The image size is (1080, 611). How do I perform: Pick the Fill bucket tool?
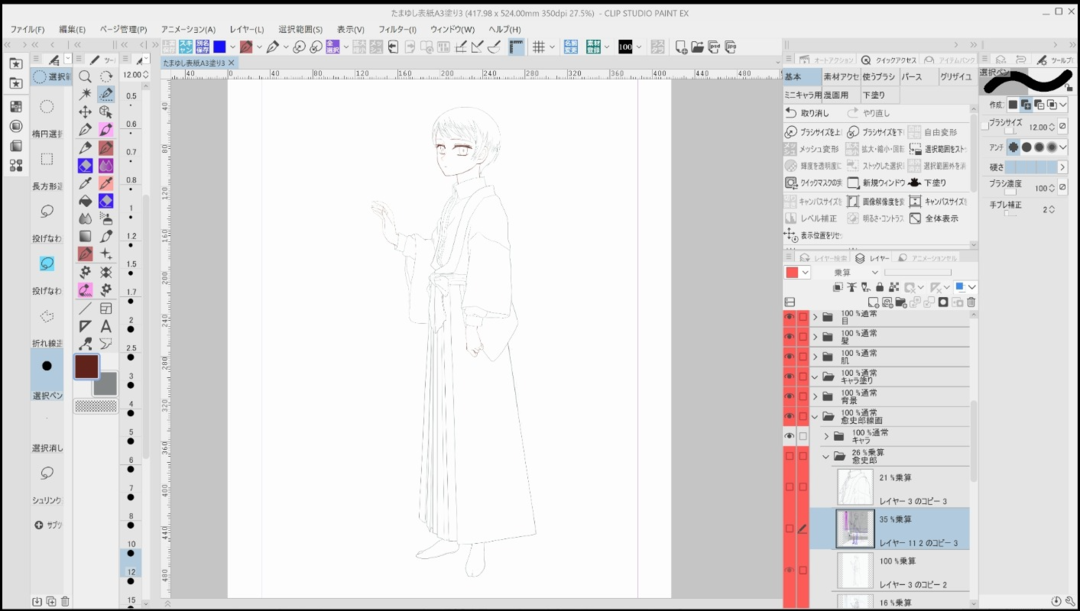pyautogui.click(x=85, y=201)
